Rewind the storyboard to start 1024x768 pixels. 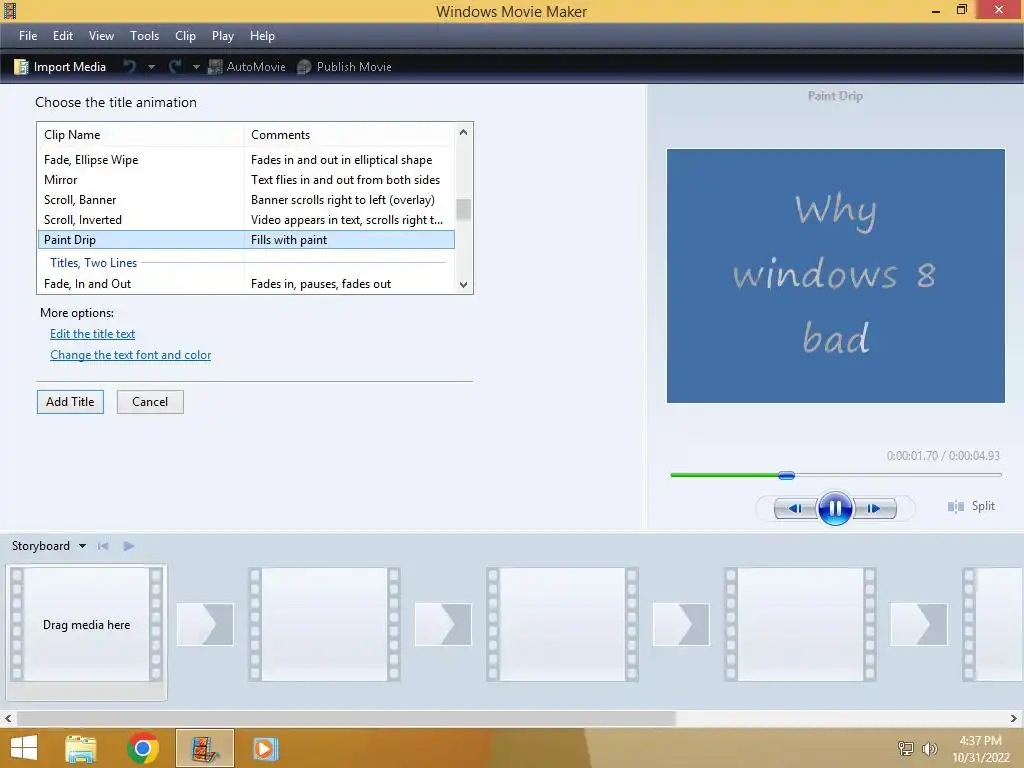click(103, 546)
